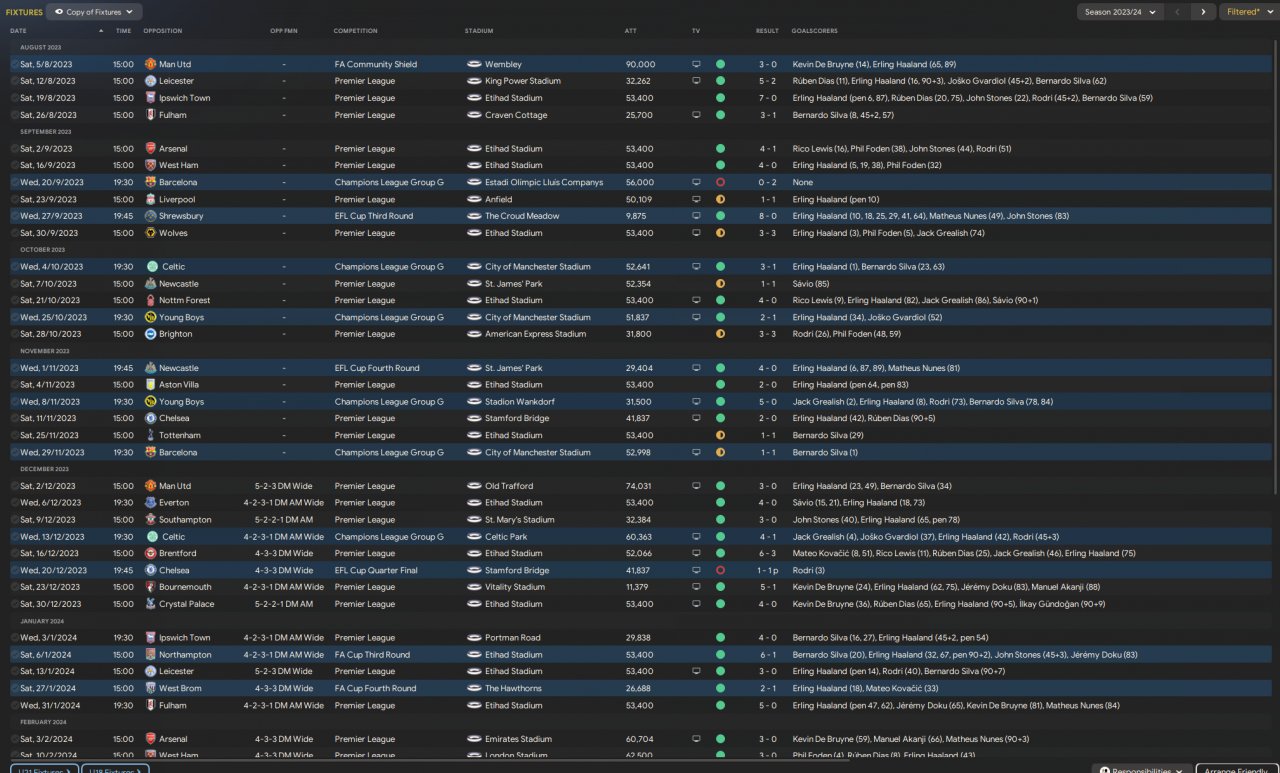Tick the row selector for Sat, 12/8/2023

point(15,81)
